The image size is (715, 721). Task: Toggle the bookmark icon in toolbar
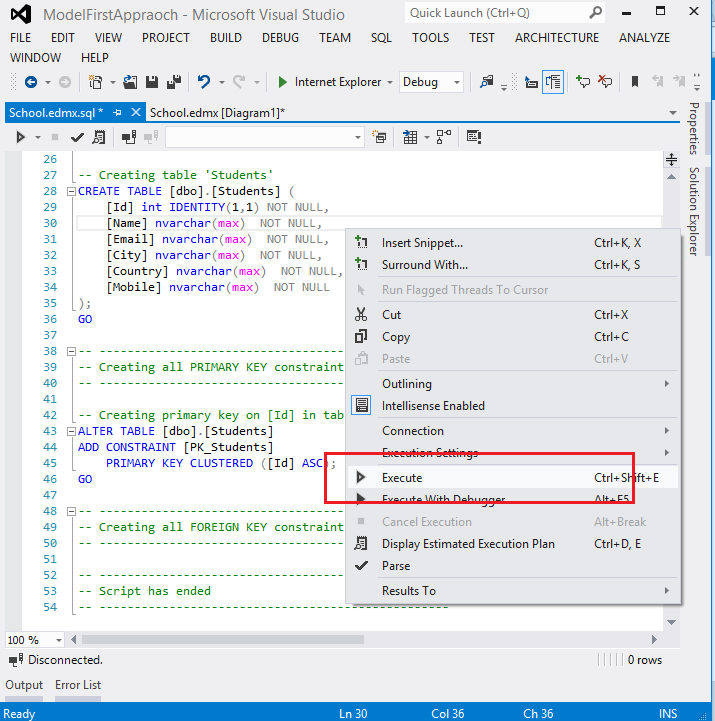[x=635, y=82]
